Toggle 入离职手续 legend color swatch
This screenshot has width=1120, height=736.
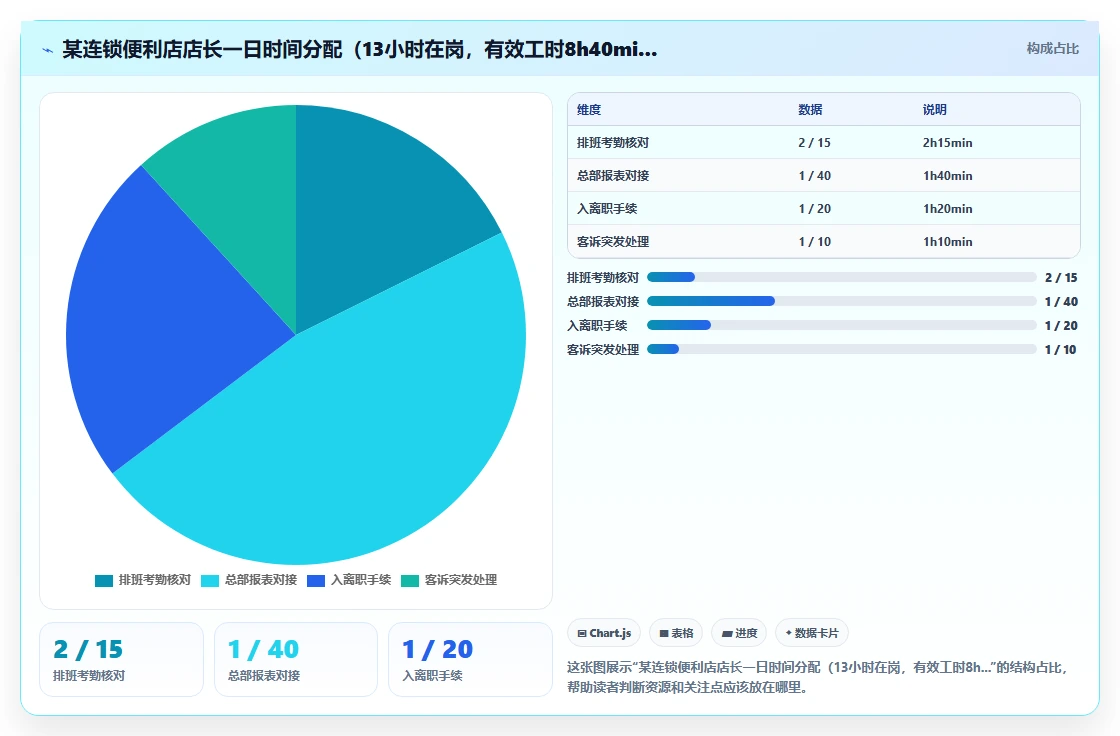[x=316, y=580]
